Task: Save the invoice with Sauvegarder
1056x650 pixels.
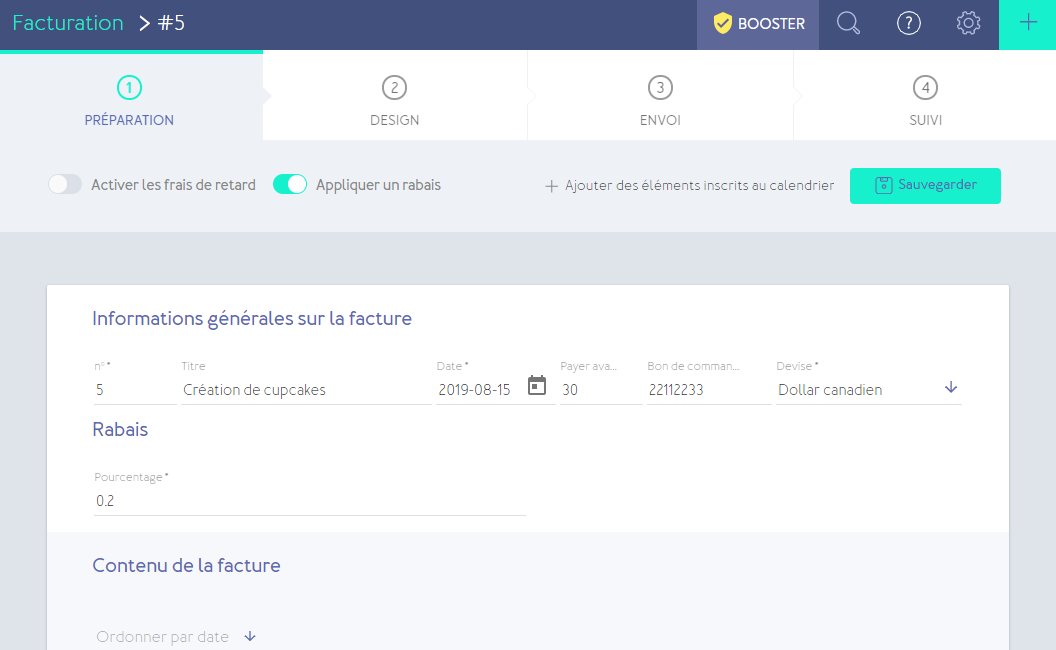Action: pos(925,185)
